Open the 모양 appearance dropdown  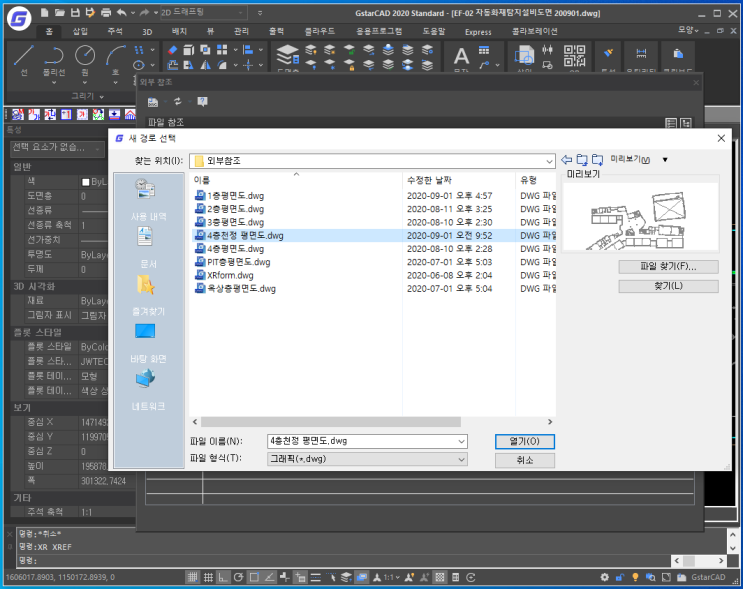(x=688, y=30)
